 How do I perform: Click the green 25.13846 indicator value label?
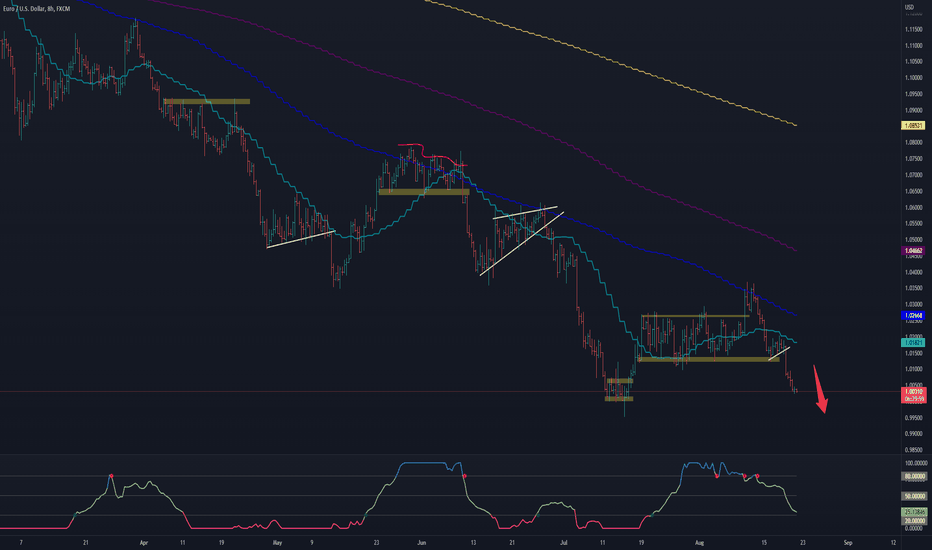(915, 511)
